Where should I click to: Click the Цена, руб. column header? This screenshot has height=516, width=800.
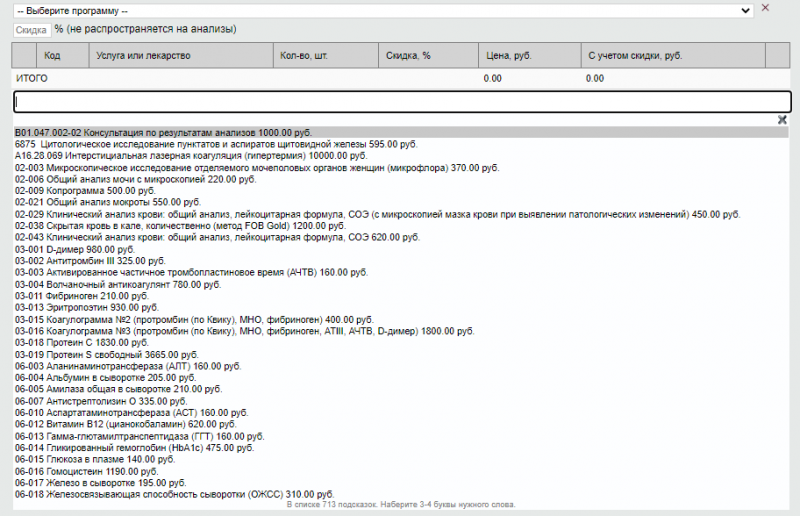pyautogui.click(x=506, y=55)
